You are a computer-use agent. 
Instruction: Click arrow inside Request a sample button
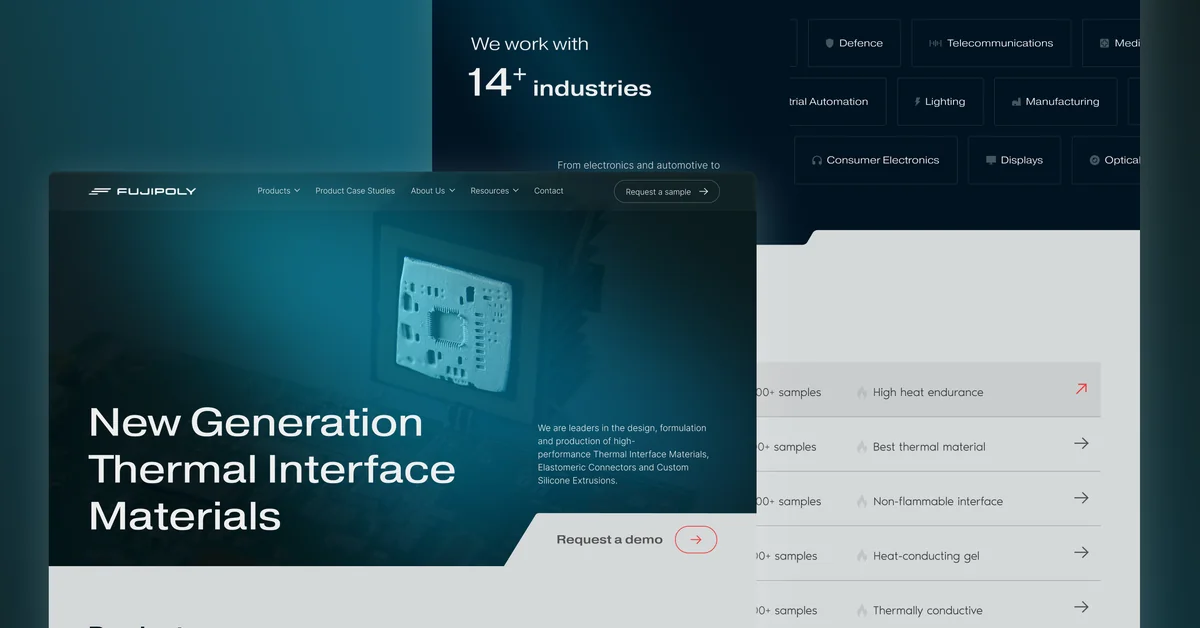coord(704,191)
